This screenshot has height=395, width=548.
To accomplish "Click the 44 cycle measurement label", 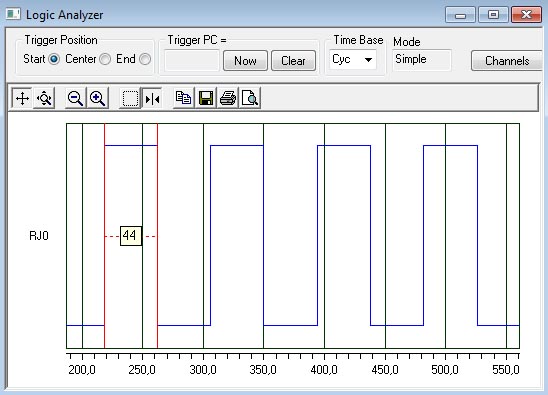I will [x=131, y=236].
